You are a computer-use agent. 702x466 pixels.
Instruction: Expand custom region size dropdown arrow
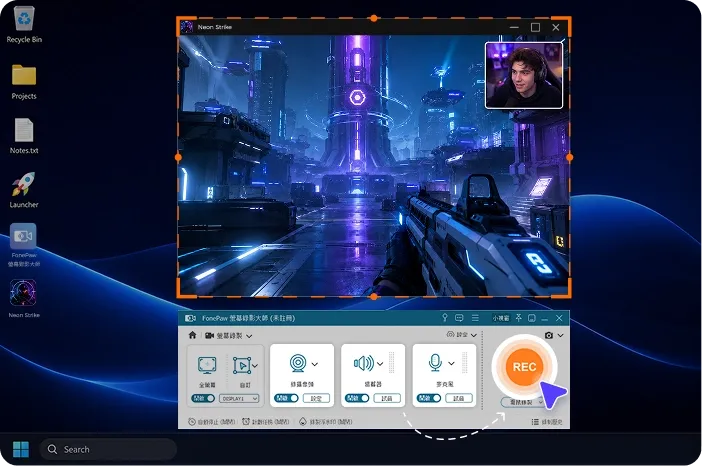[x=255, y=366]
